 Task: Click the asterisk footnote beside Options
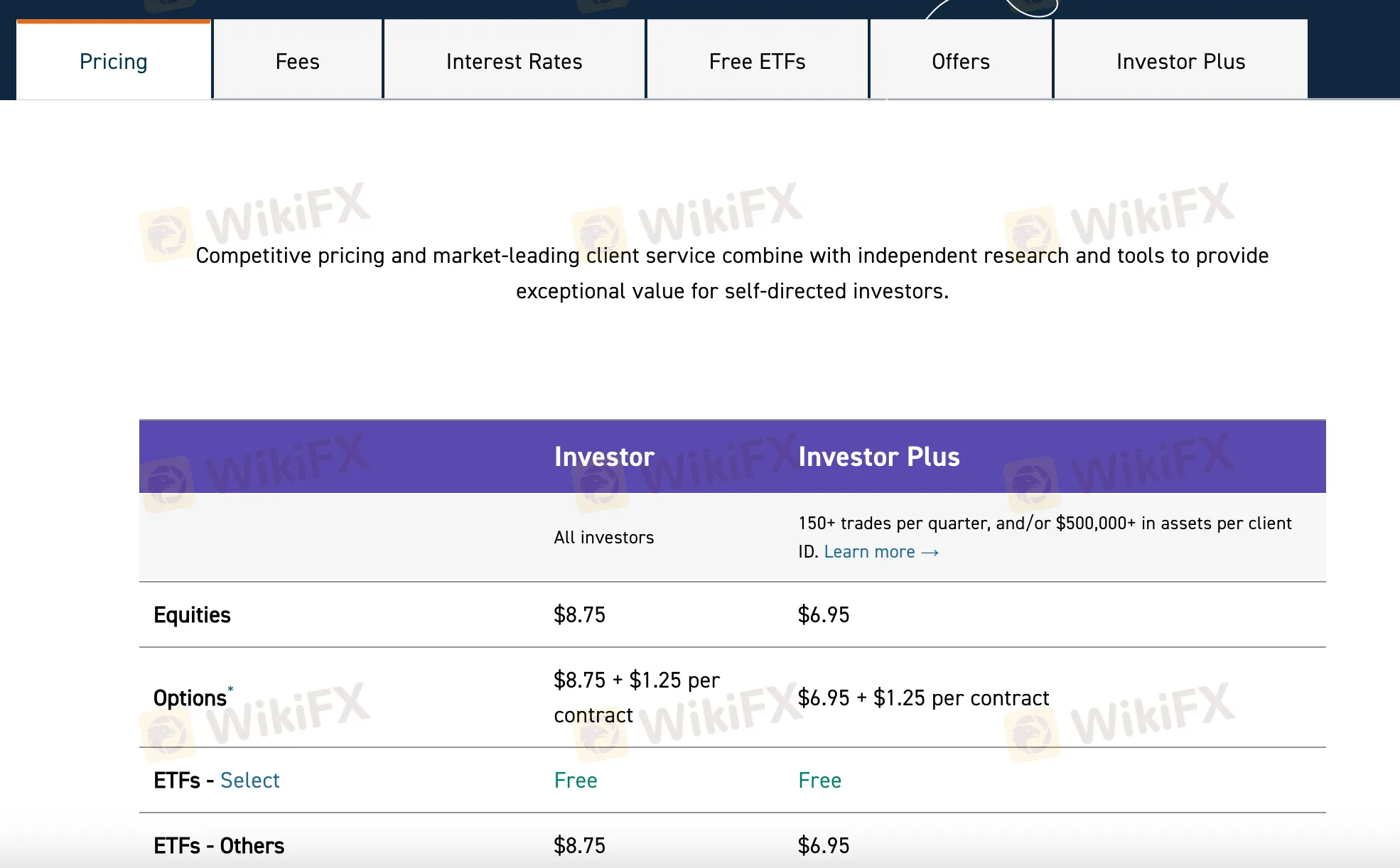230,688
